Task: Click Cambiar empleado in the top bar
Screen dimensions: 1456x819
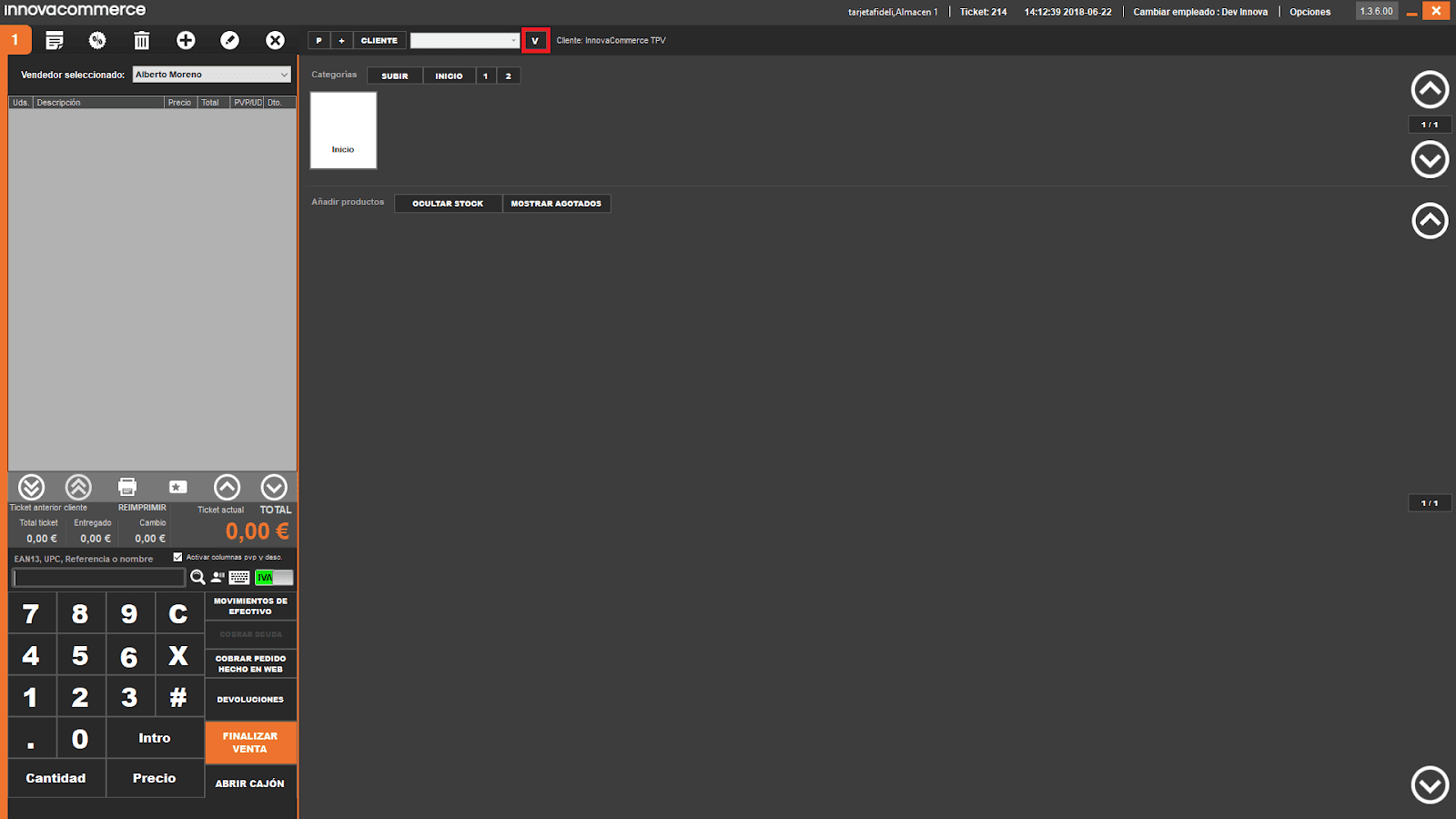Action: click(x=1199, y=12)
